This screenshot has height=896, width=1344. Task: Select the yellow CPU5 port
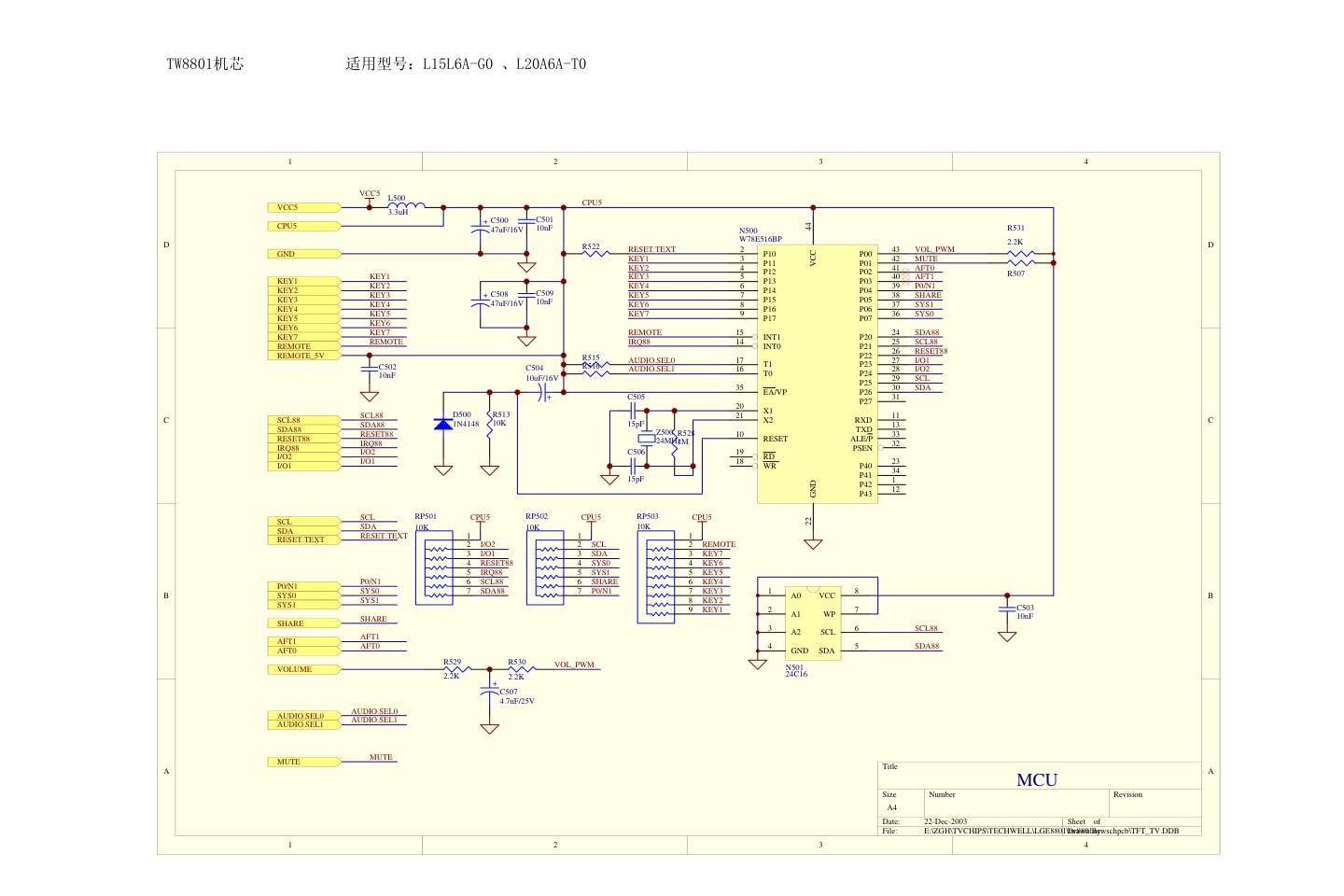tap(304, 226)
